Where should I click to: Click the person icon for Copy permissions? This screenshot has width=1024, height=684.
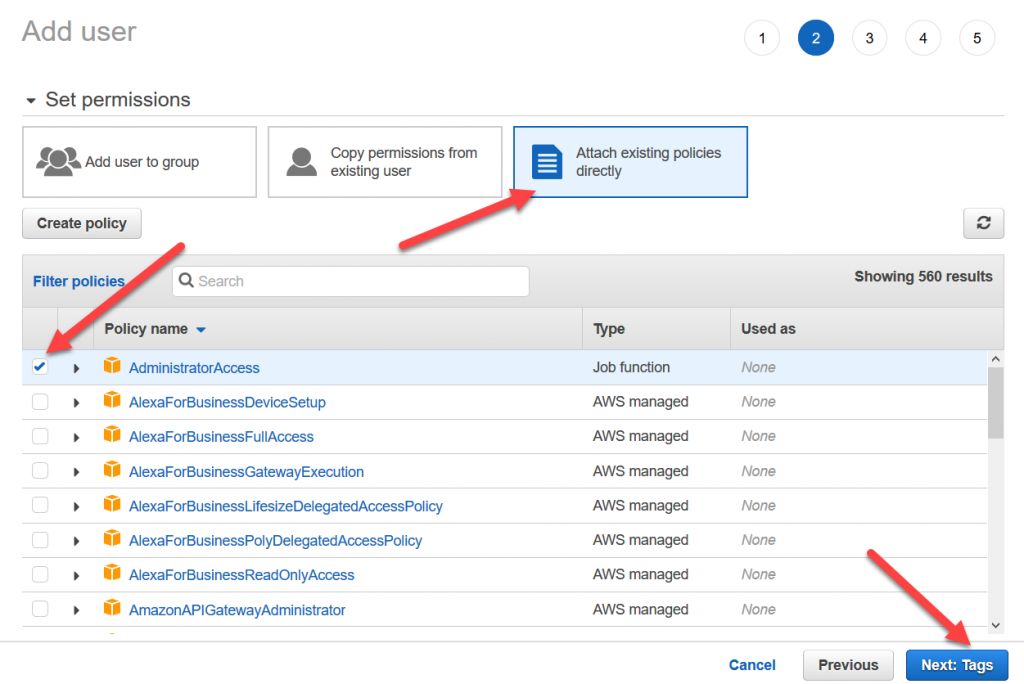point(301,162)
